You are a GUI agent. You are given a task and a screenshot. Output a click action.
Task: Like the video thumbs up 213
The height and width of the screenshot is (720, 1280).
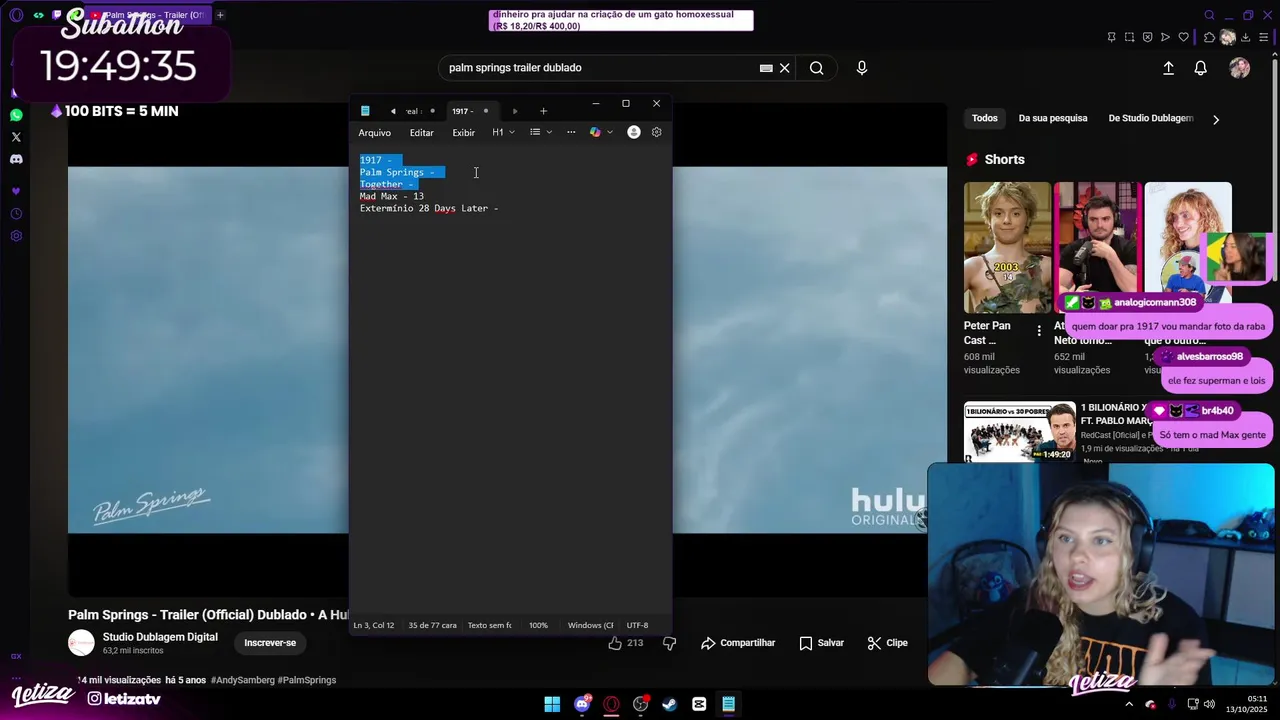click(625, 643)
